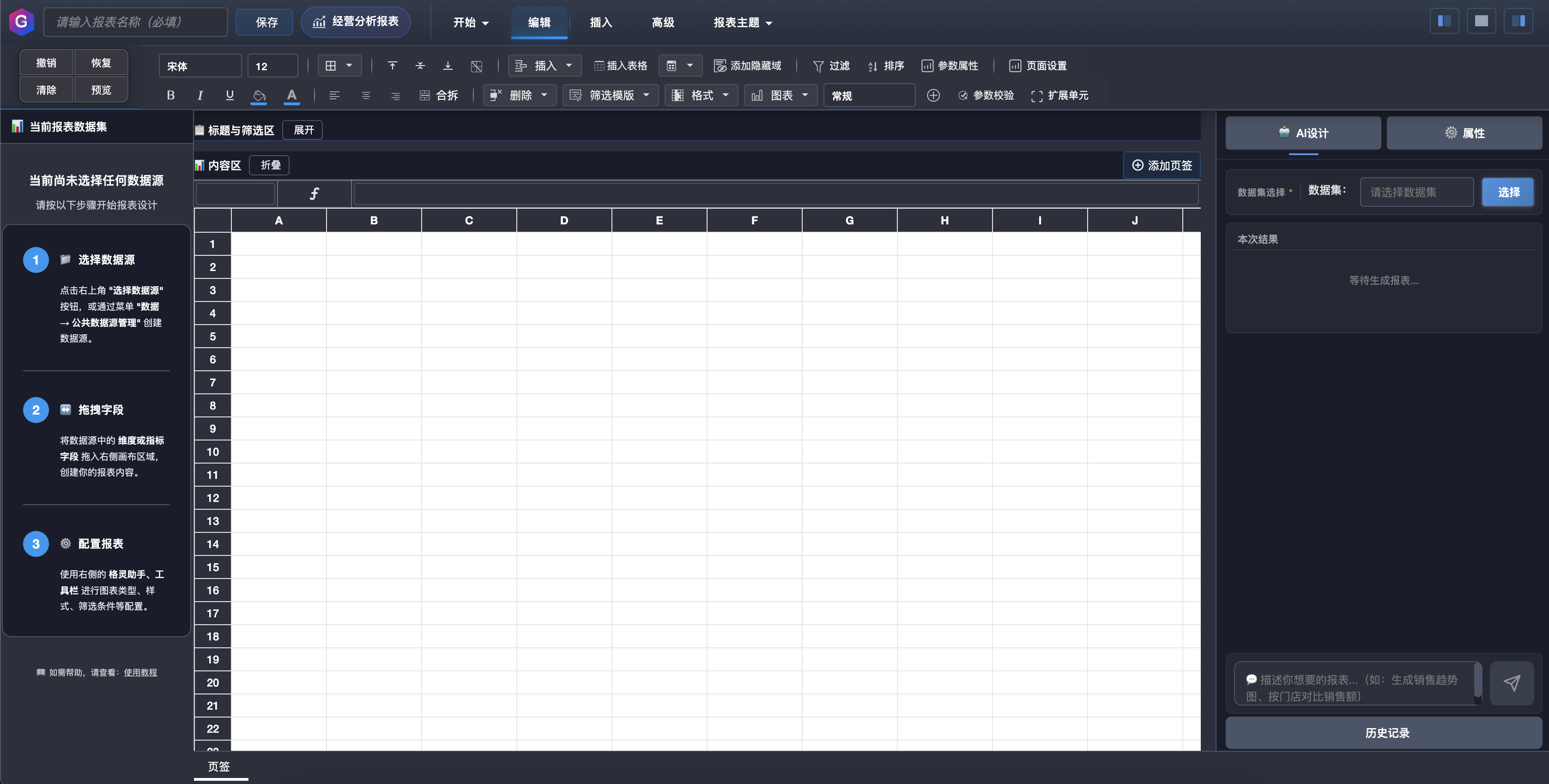Open the 使用教程 tutorial link
The height and width of the screenshot is (784, 1549).
tap(140, 672)
